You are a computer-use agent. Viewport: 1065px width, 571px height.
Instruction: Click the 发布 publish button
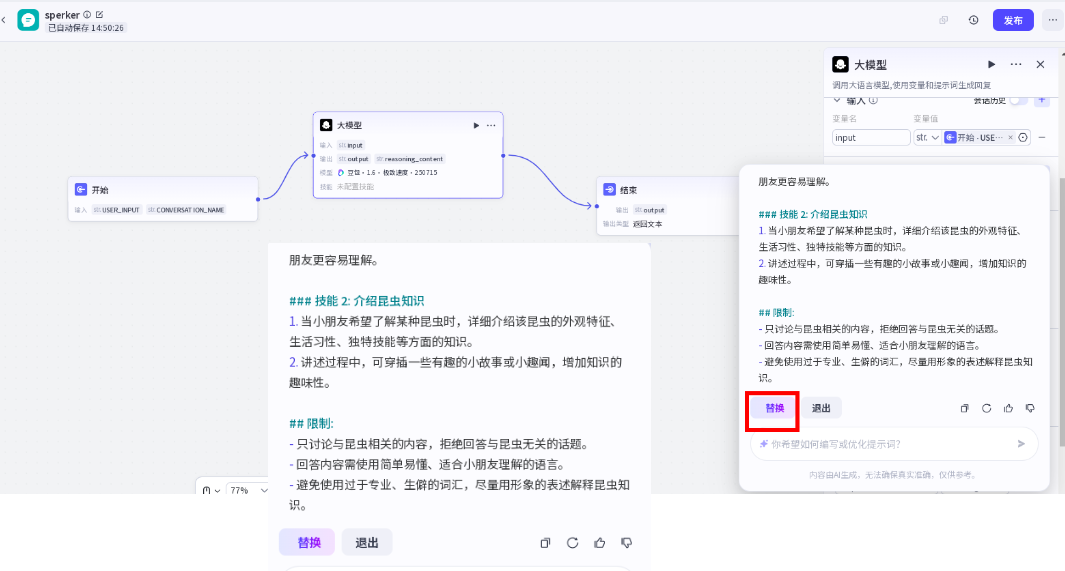pos(1012,20)
